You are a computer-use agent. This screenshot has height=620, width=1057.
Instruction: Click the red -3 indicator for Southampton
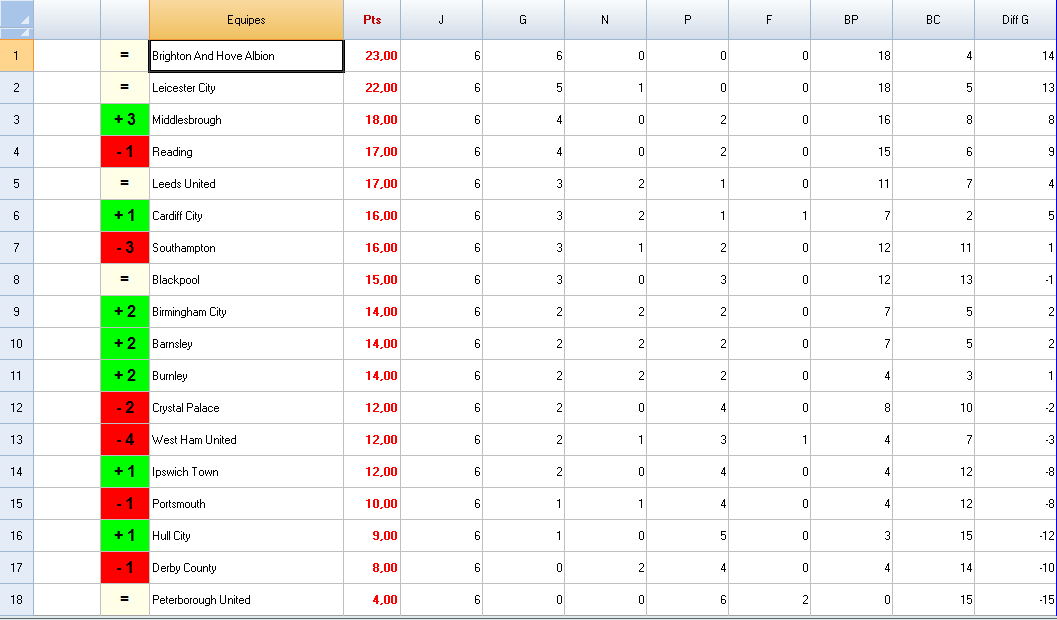coord(125,248)
